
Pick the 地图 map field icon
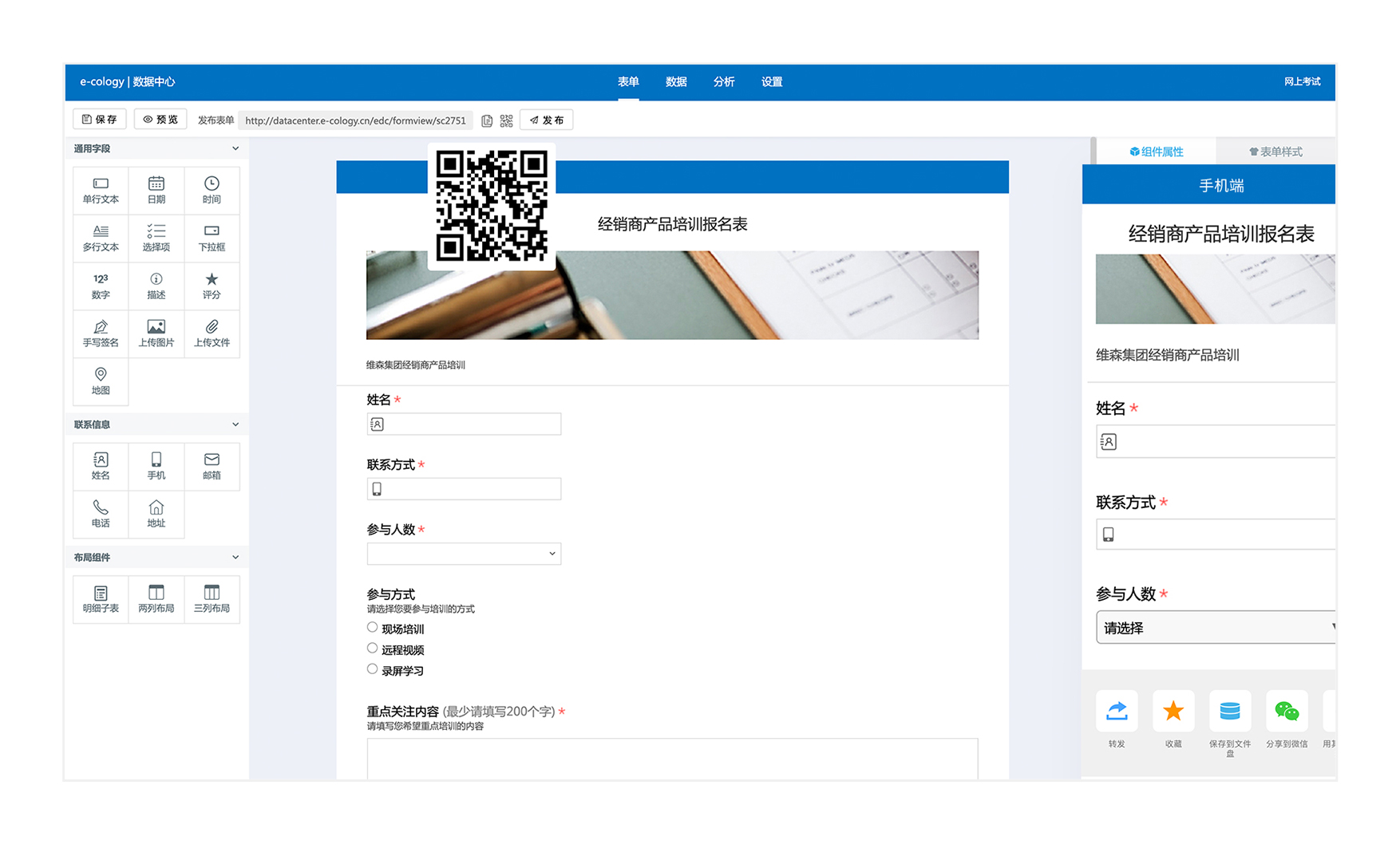click(101, 381)
